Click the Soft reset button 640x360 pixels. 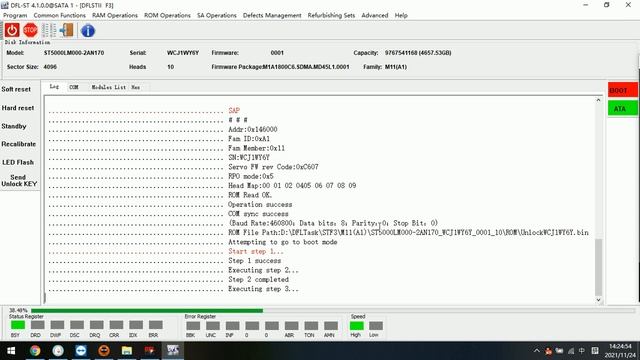pos(16,89)
